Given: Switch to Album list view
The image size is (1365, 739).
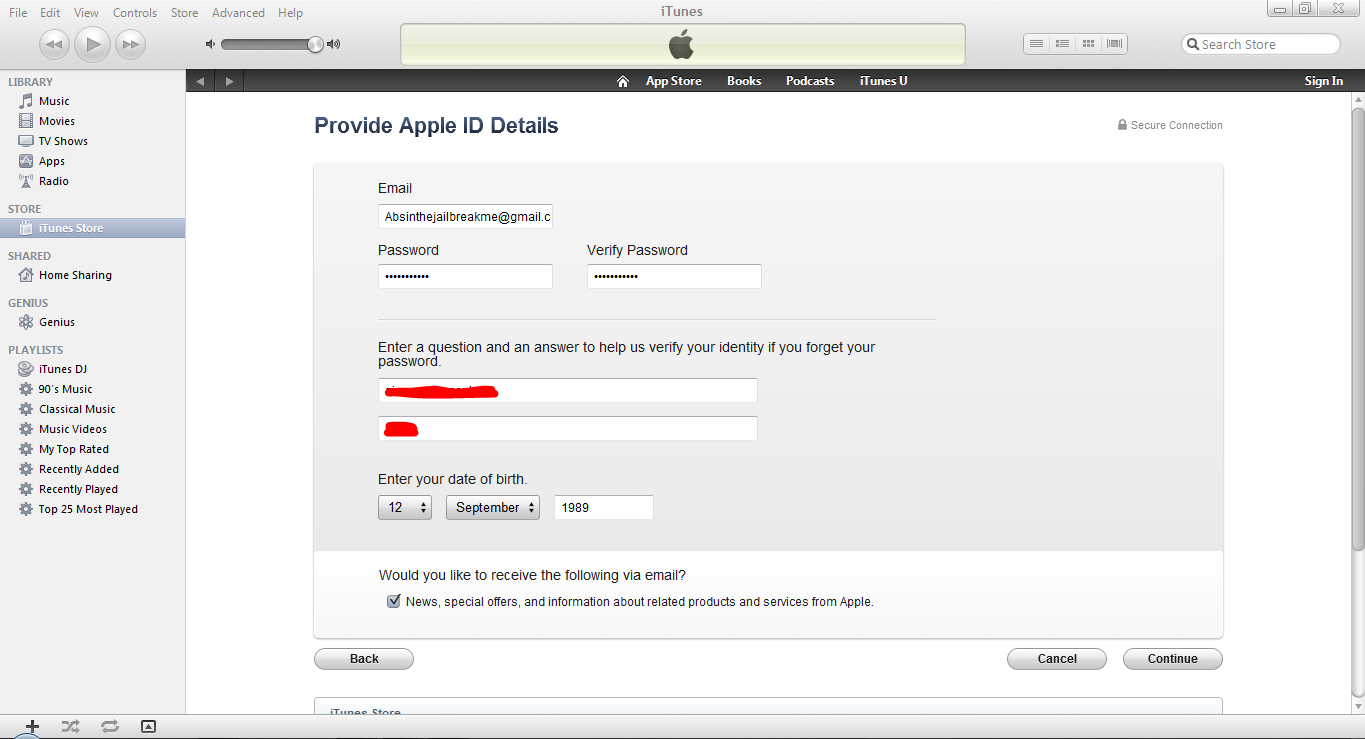Looking at the screenshot, I should [x=1063, y=44].
